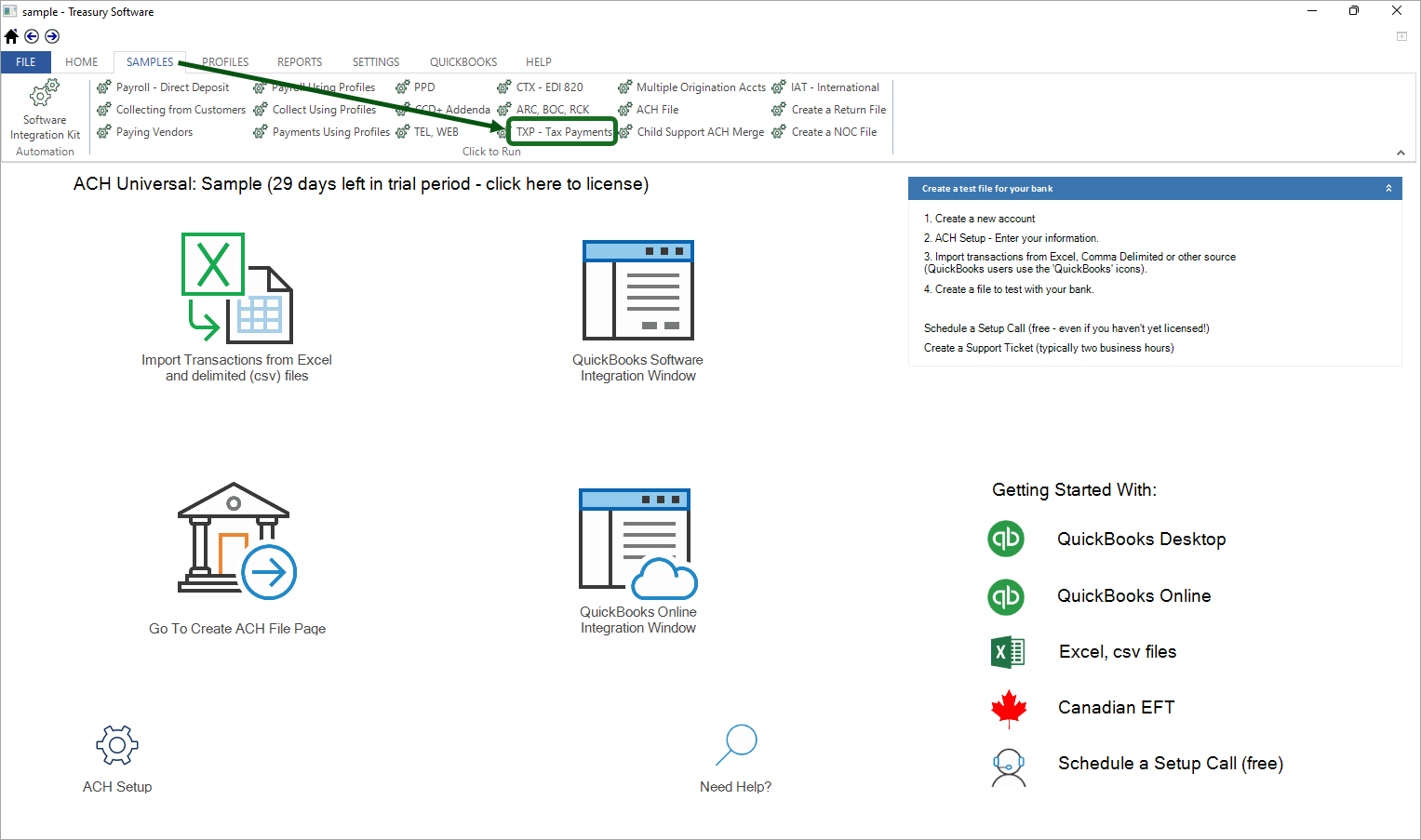Image resolution: width=1421 pixels, height=840 pixels.
Task: Click the Need Help magnifier icon
Action: [x=736, y=746]
